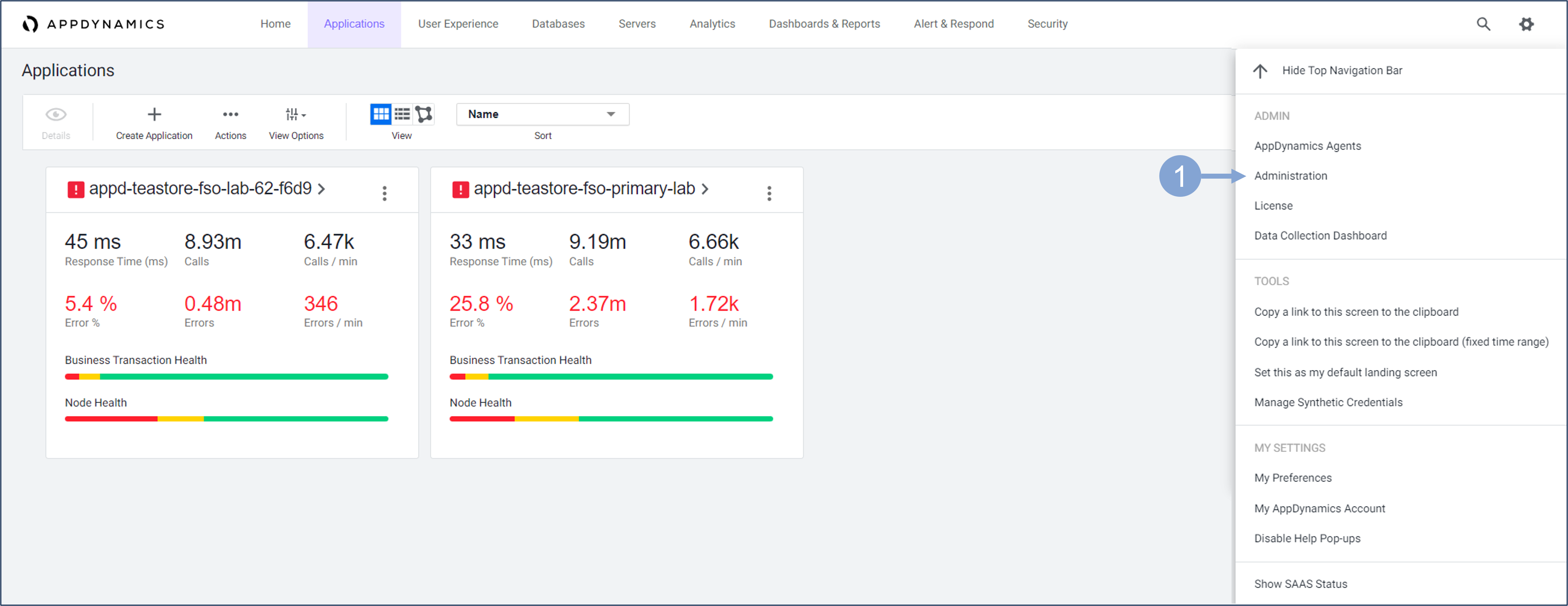The width and height of the screenshot is (1568, 606).
Task: Disable Help Pop-ups
Action: pyautogui.click(x=1307, y=538)
